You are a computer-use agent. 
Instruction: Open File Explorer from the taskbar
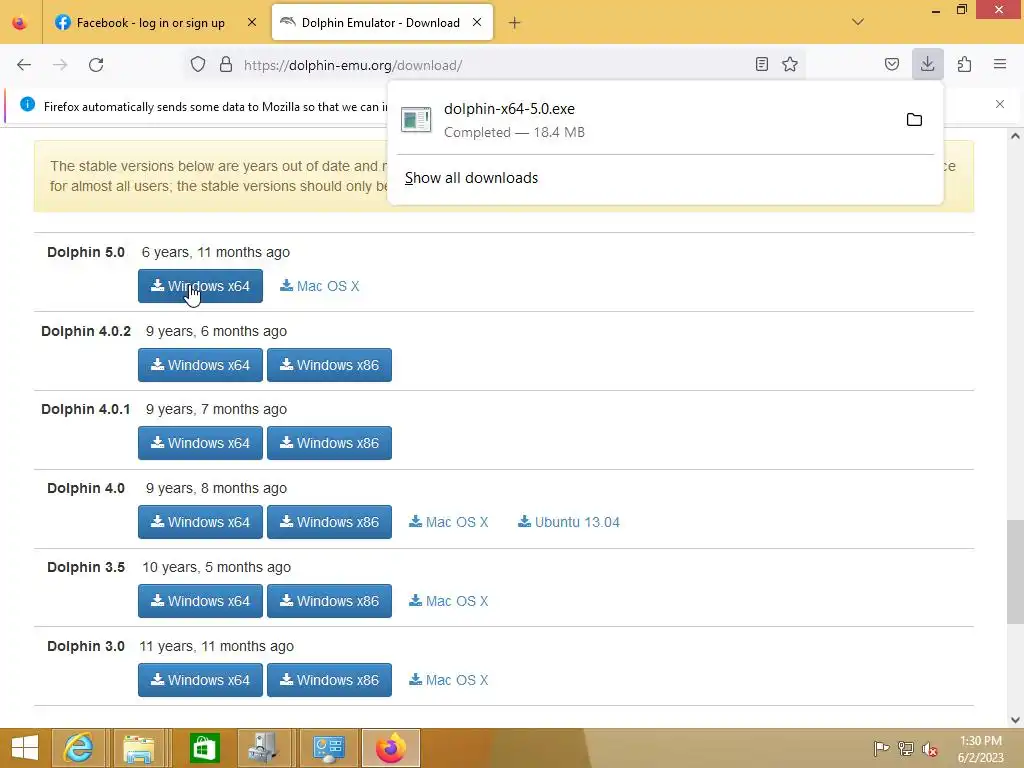tap(138, 748)
